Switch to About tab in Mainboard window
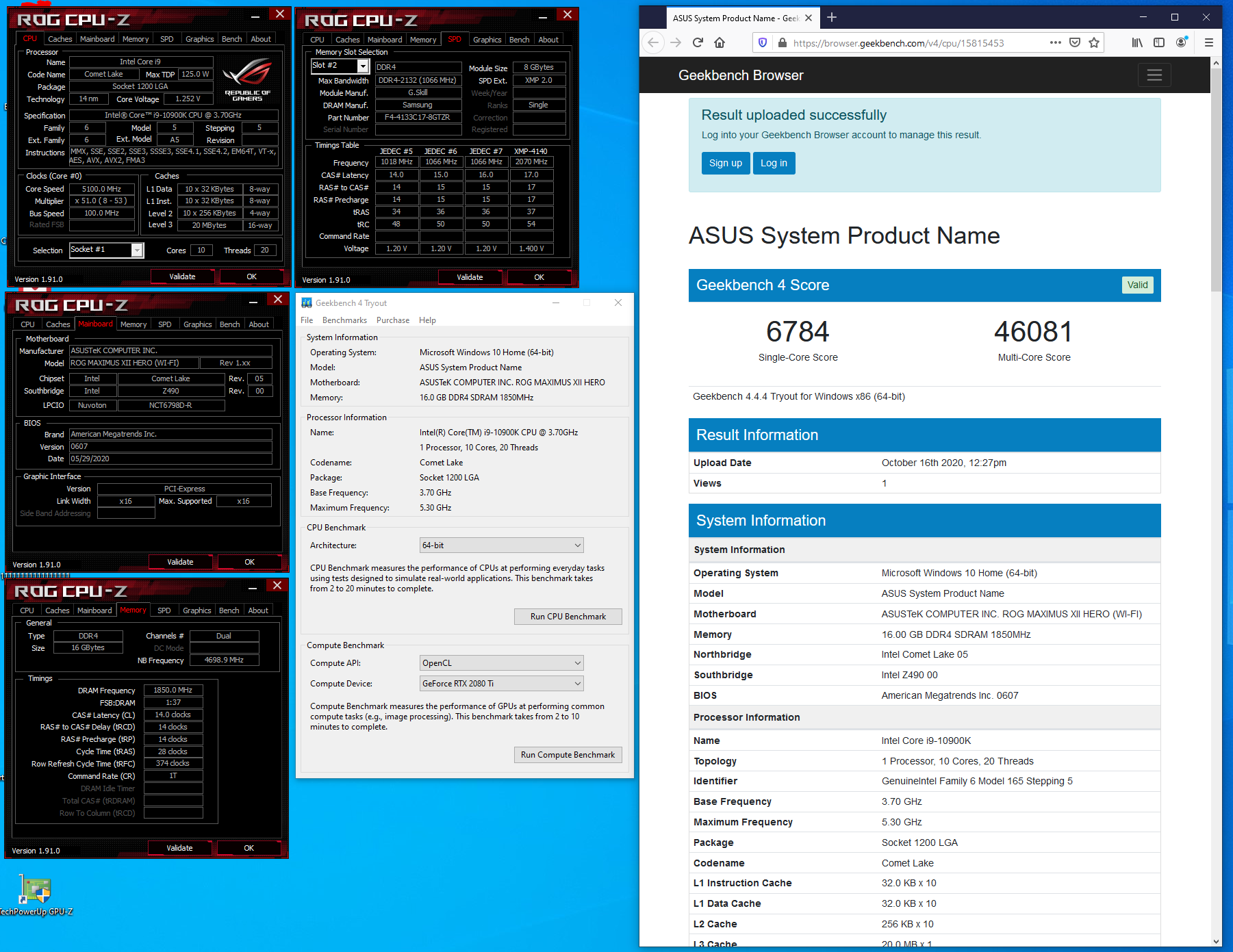The width and height of the screenshot is (1233, 952). pos(259,324)
